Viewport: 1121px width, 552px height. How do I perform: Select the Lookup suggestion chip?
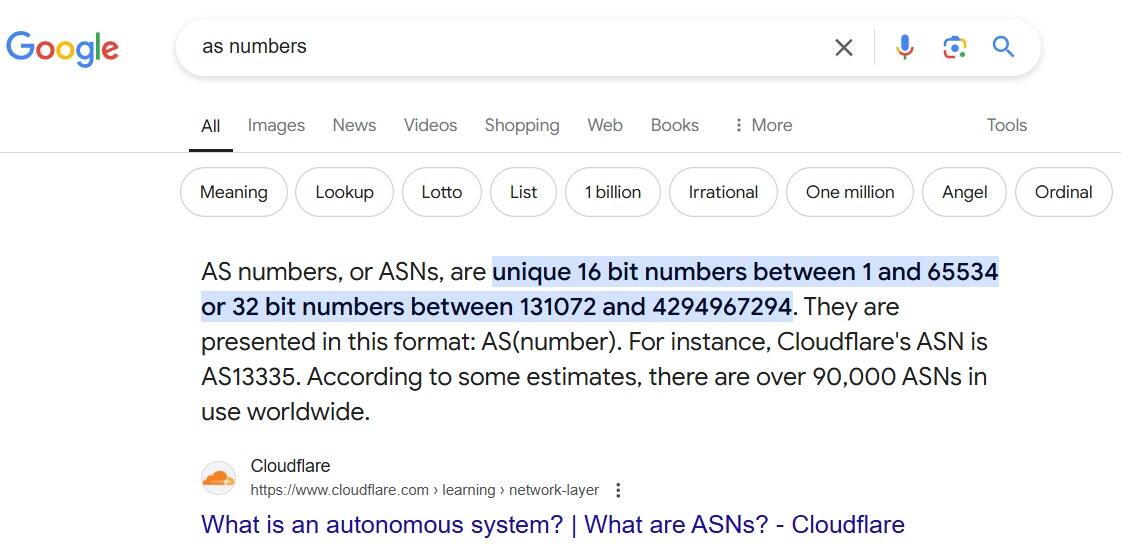pyautogui.click(x=345, y=192)
